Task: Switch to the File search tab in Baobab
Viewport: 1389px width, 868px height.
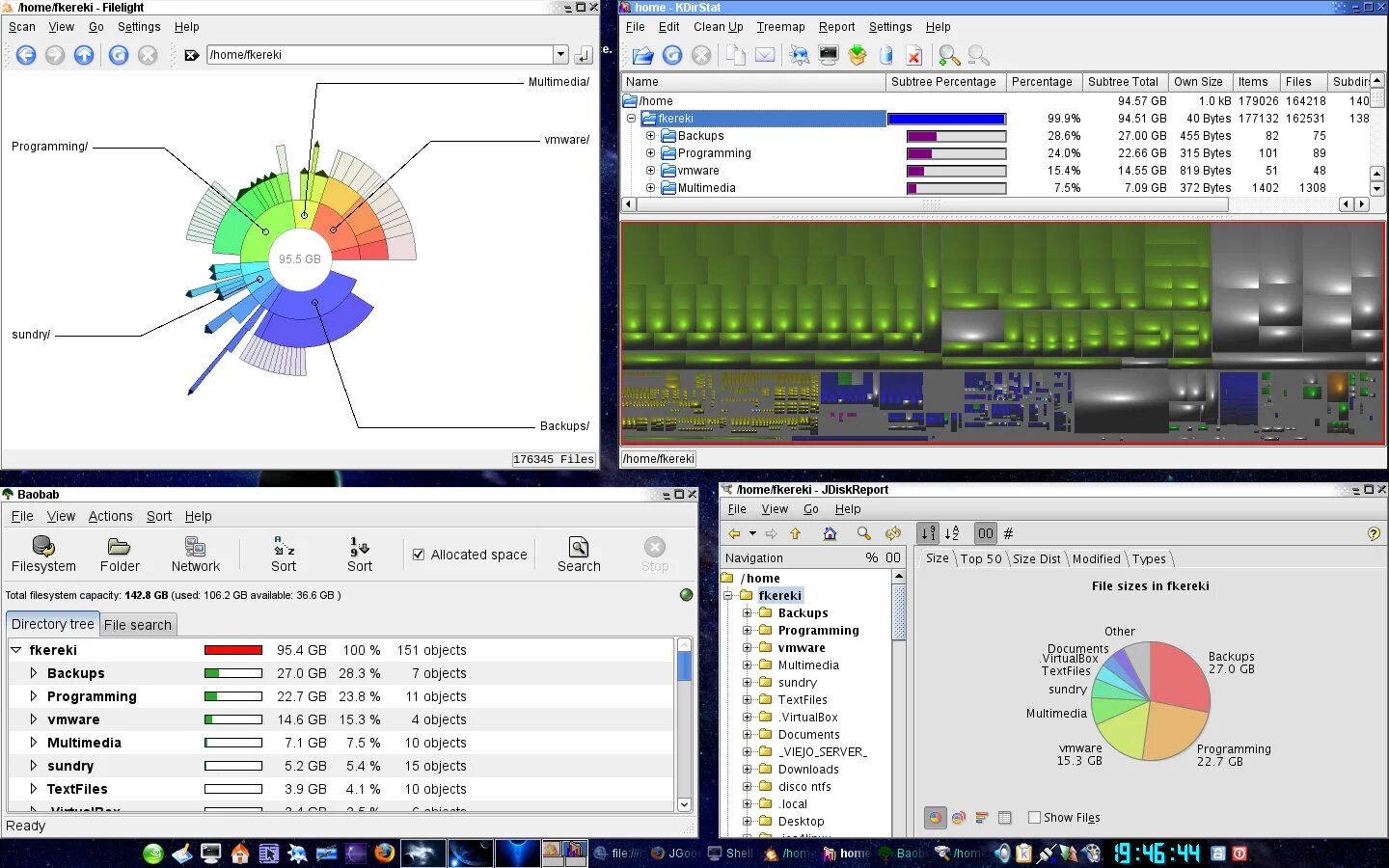Action: click(x=138, y=625)
